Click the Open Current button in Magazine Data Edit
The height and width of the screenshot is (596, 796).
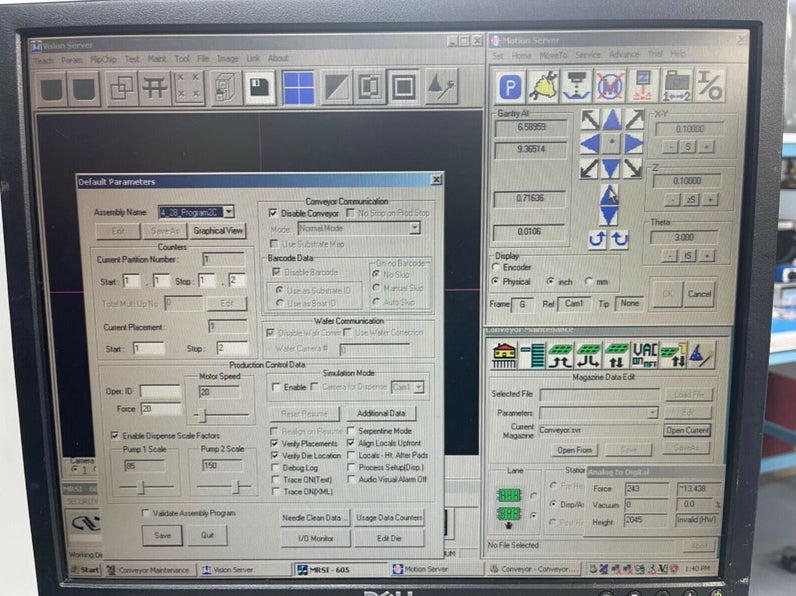pos(687,430)
